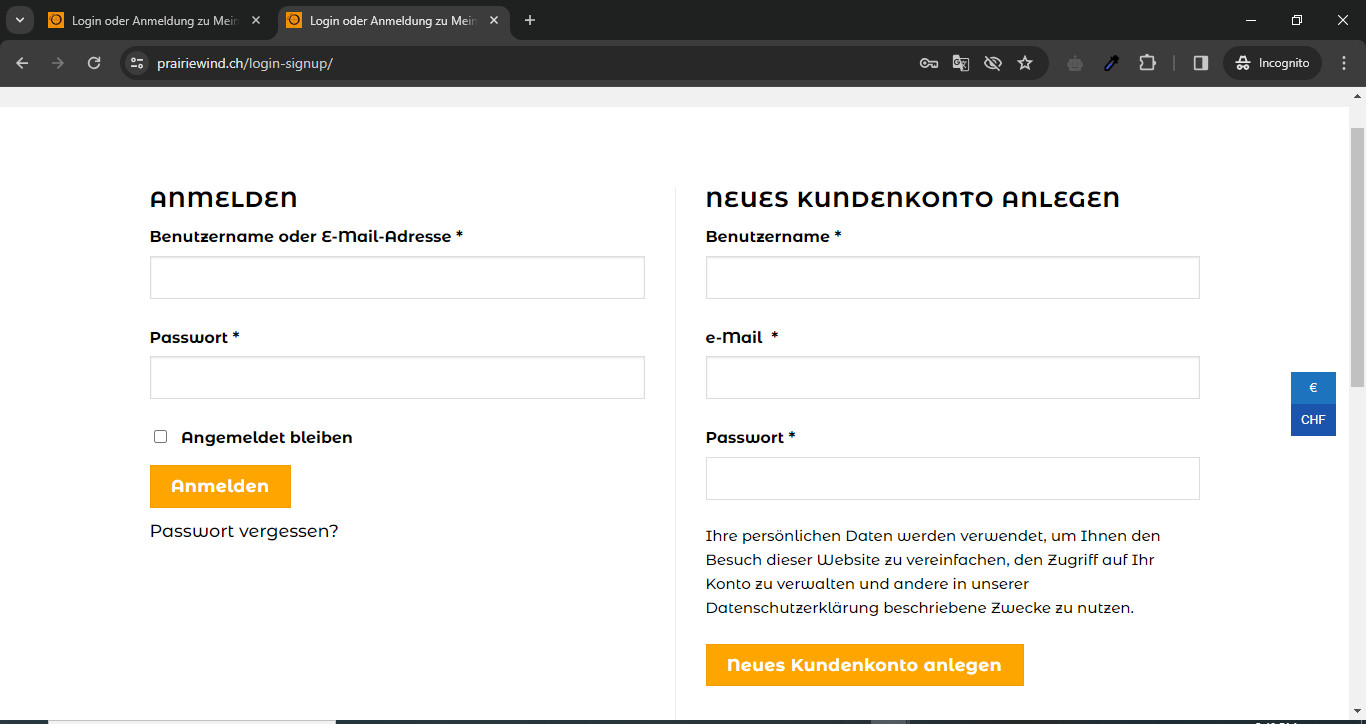Enable the 'Angemeldet bleiben' checkbox
Screen dimensions: 1366x724
[160, 437]
